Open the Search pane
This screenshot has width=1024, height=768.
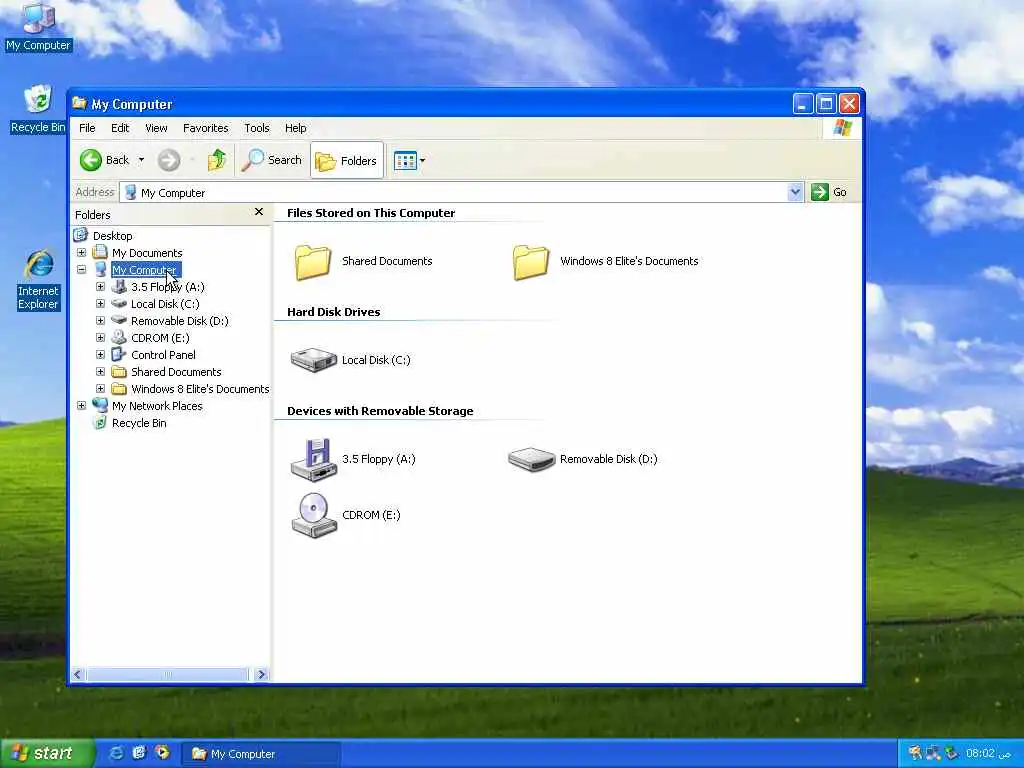click(272, 160)
